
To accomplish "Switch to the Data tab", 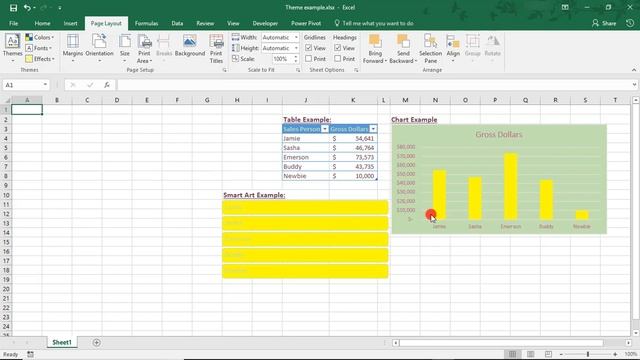I will pyautogui.click(x=177, y=23).
